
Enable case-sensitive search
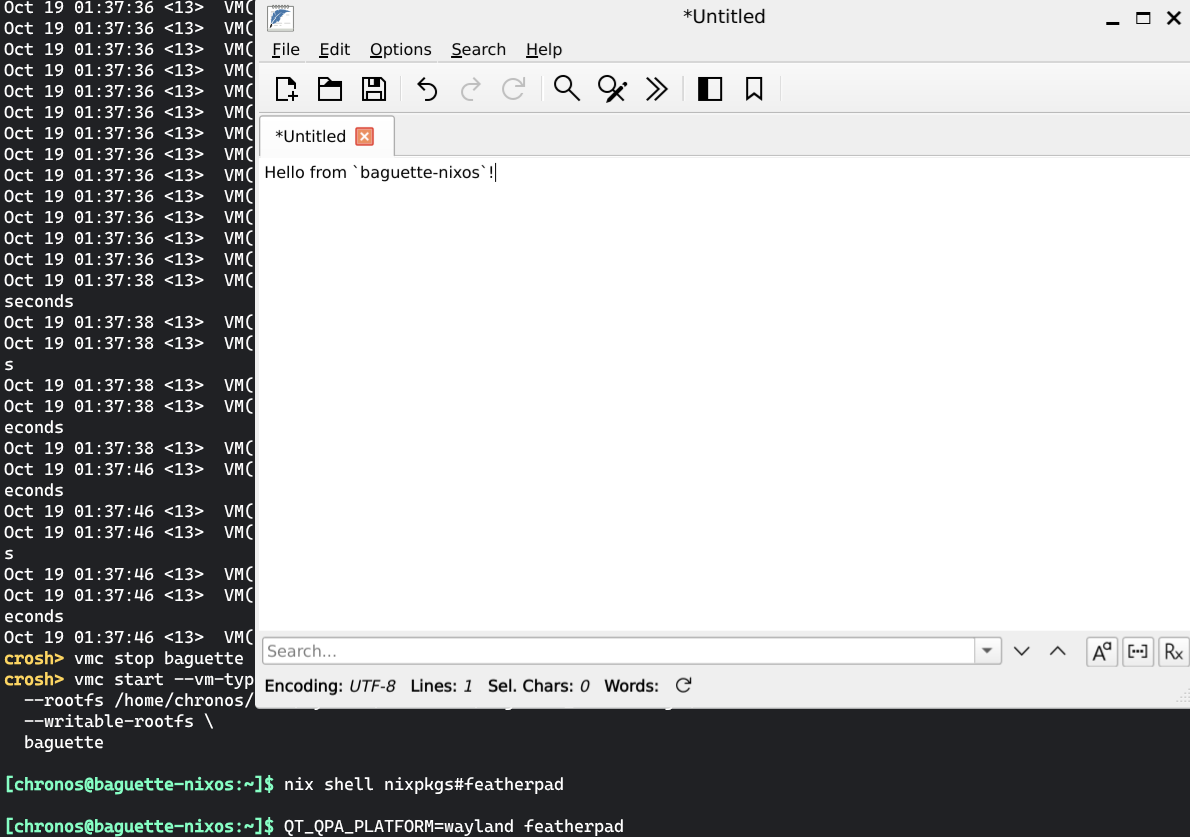coord(1101,651)
